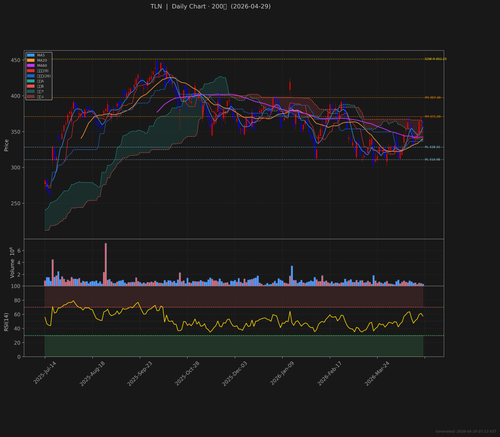Click the turquoise swatch in legend's sixth row
Image resolution: width=500 pixels, height=437 pixels.
[x=31, y=81]
